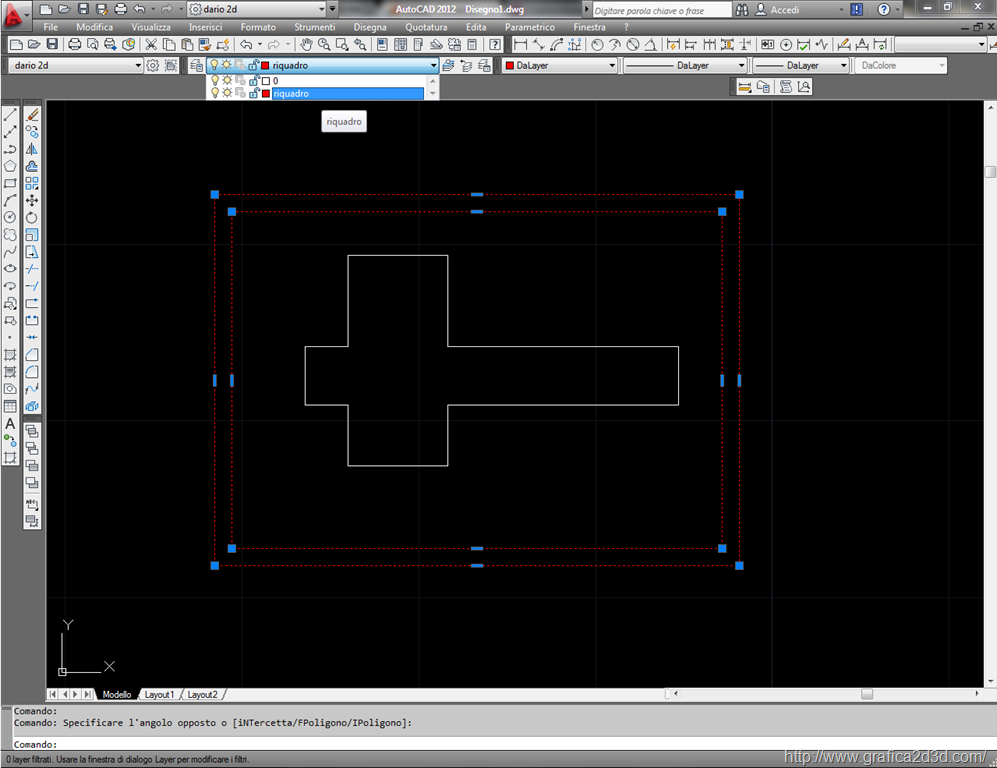Activate the Pan hand tool

point(306,45)
